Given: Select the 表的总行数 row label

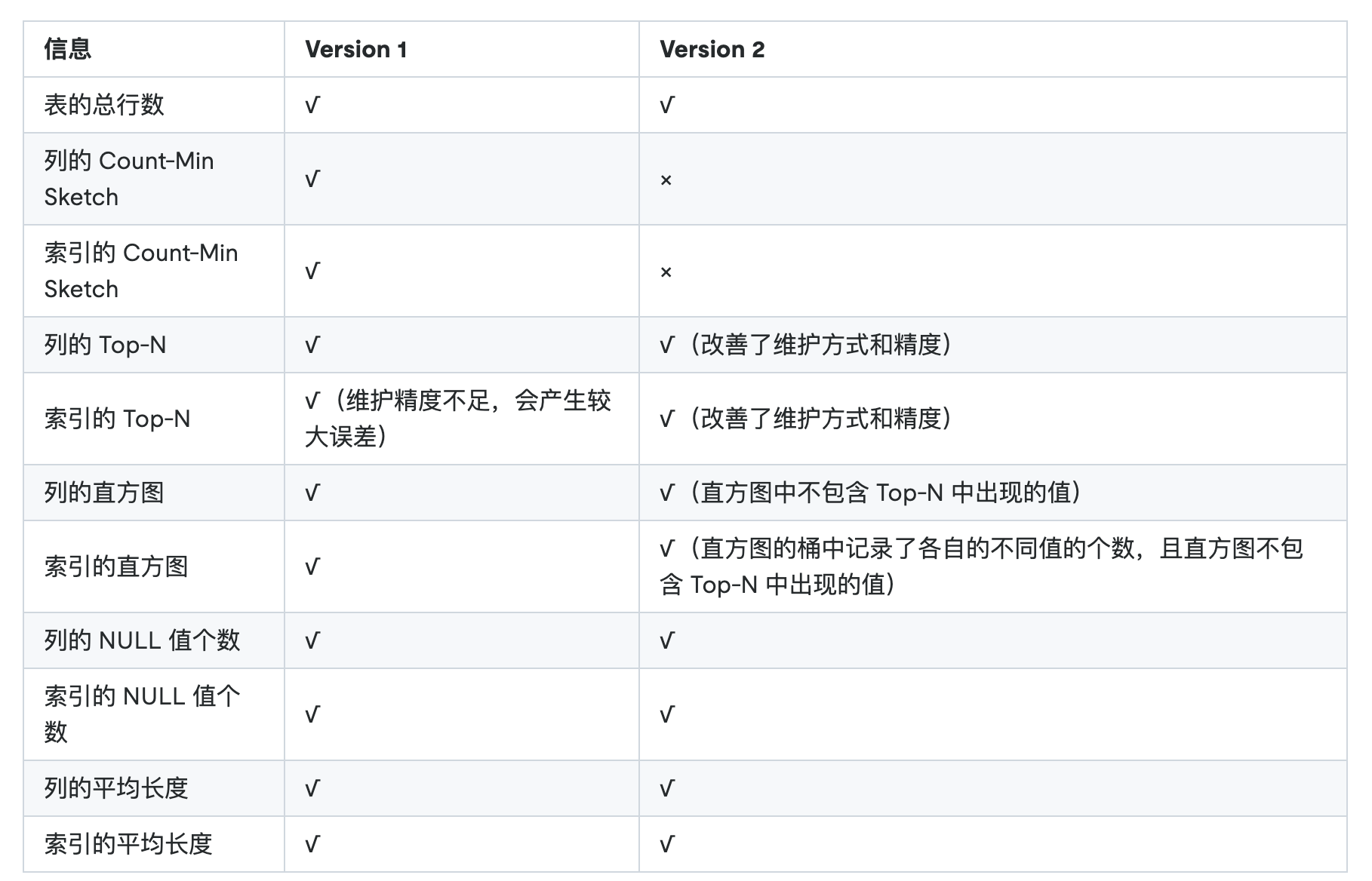Looking at the screenshot, I should pyautogui.click(x=104, y=105).
